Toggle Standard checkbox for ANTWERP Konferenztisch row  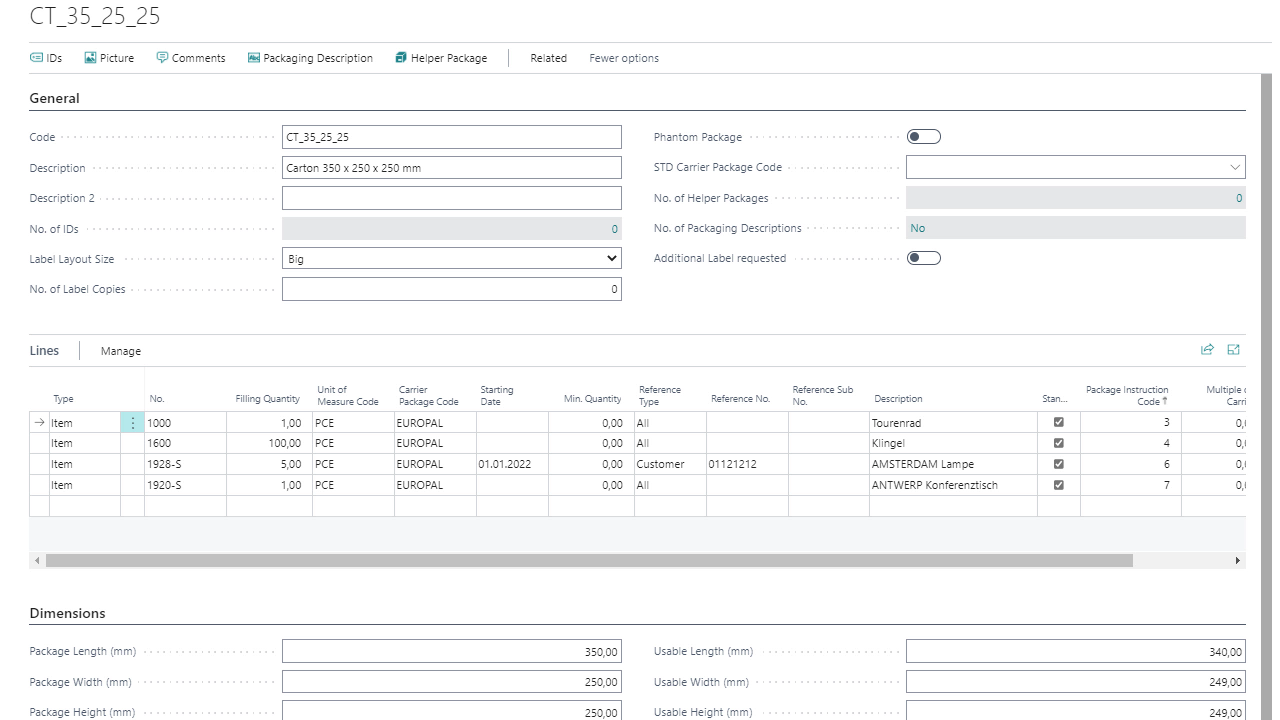pyautogui.click(x=1059, y=485)
